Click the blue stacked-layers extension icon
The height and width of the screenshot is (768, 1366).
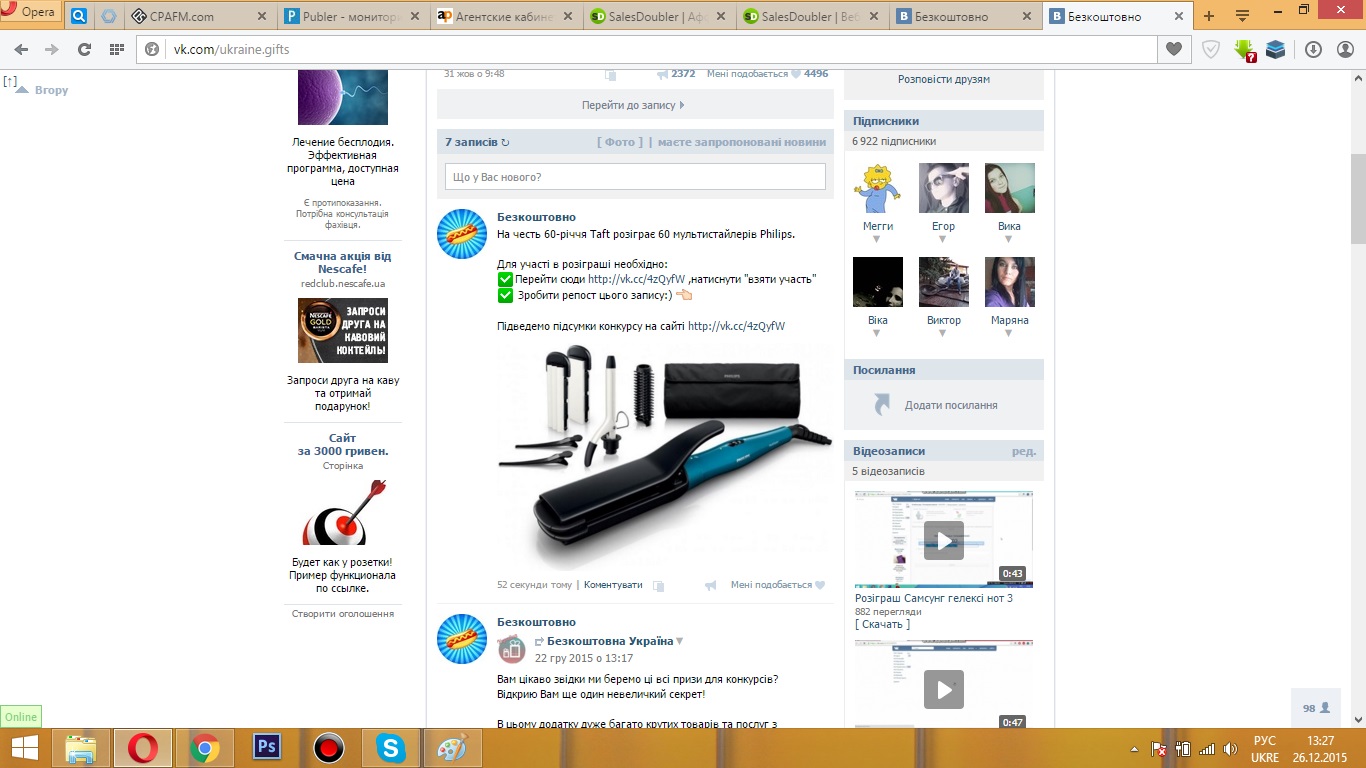tap(1275, 49)
